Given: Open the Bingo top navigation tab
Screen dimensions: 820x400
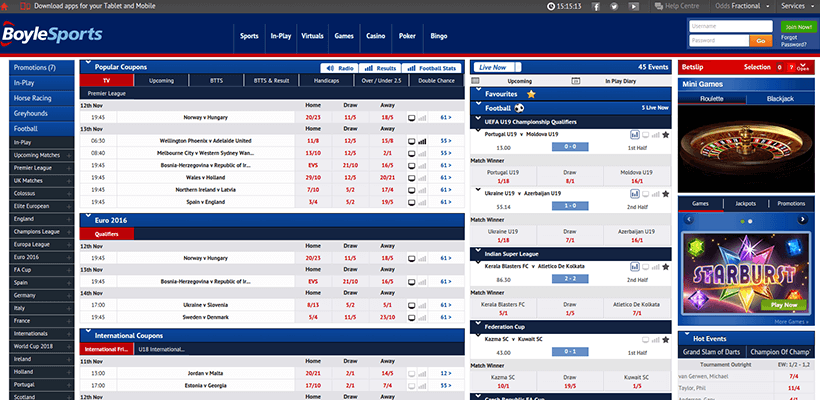Looking at the screenshot, I should click(439, 36).
